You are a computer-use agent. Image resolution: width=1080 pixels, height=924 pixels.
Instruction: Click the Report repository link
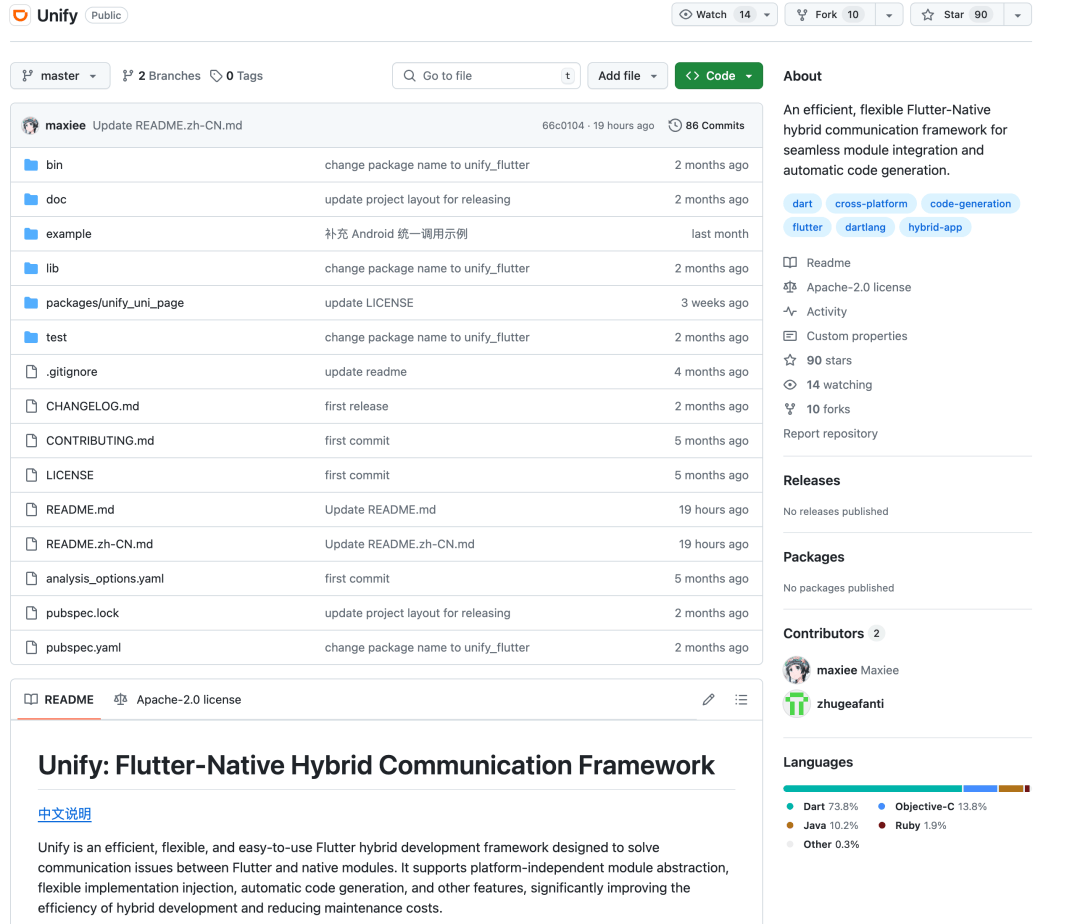click(830, 433)
